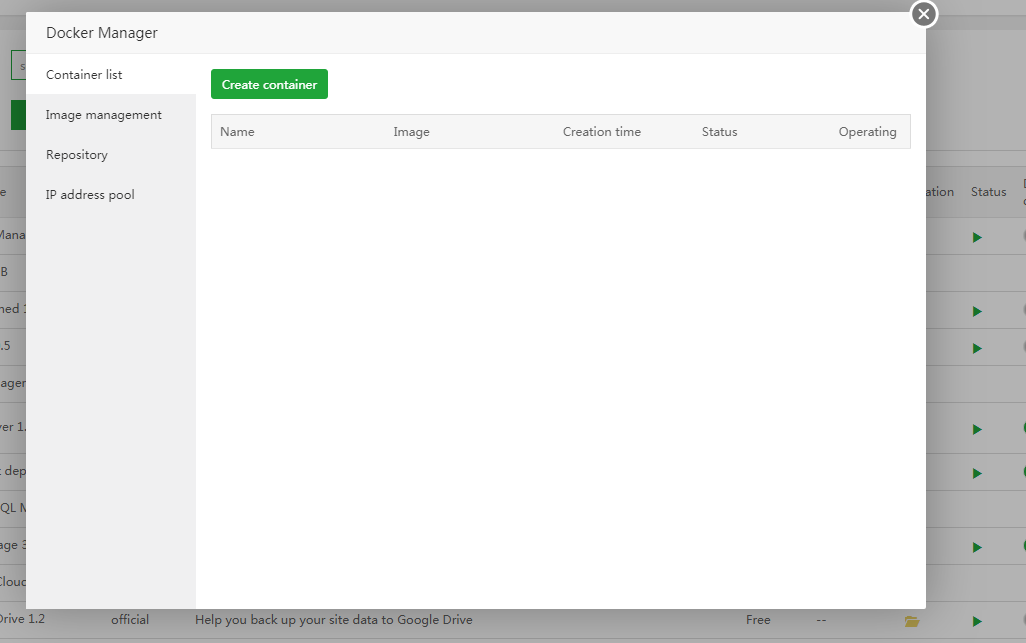The height and width of the screenshot is (643, 1026).
Task: Click the play icon in the 'ver 1.' row
Action: coord(977,429)
